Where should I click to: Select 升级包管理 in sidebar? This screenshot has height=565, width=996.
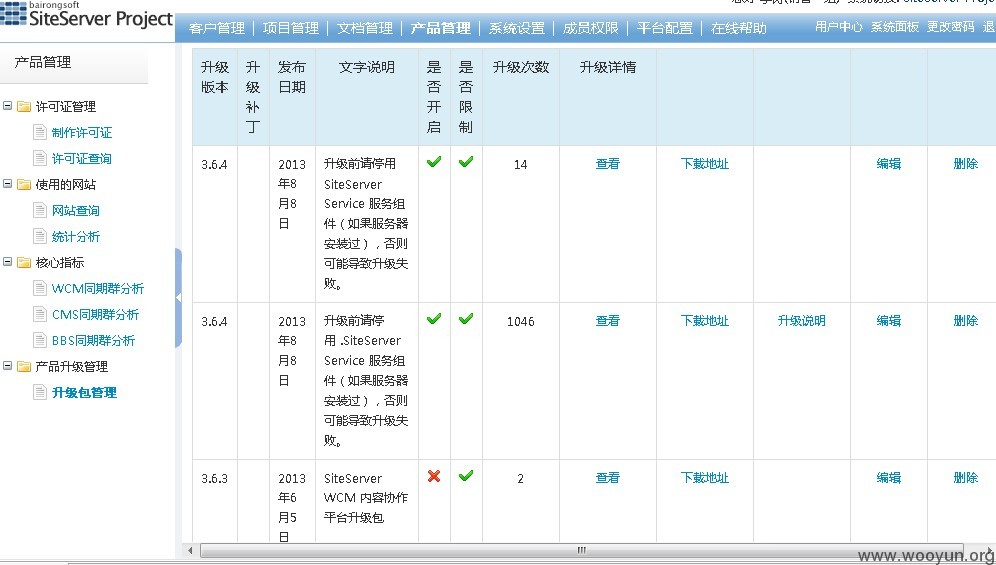pos(84,392)
